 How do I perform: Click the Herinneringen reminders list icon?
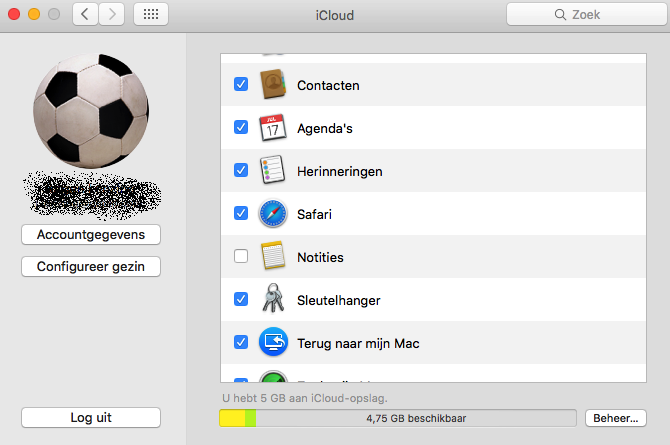coord(273,170)
